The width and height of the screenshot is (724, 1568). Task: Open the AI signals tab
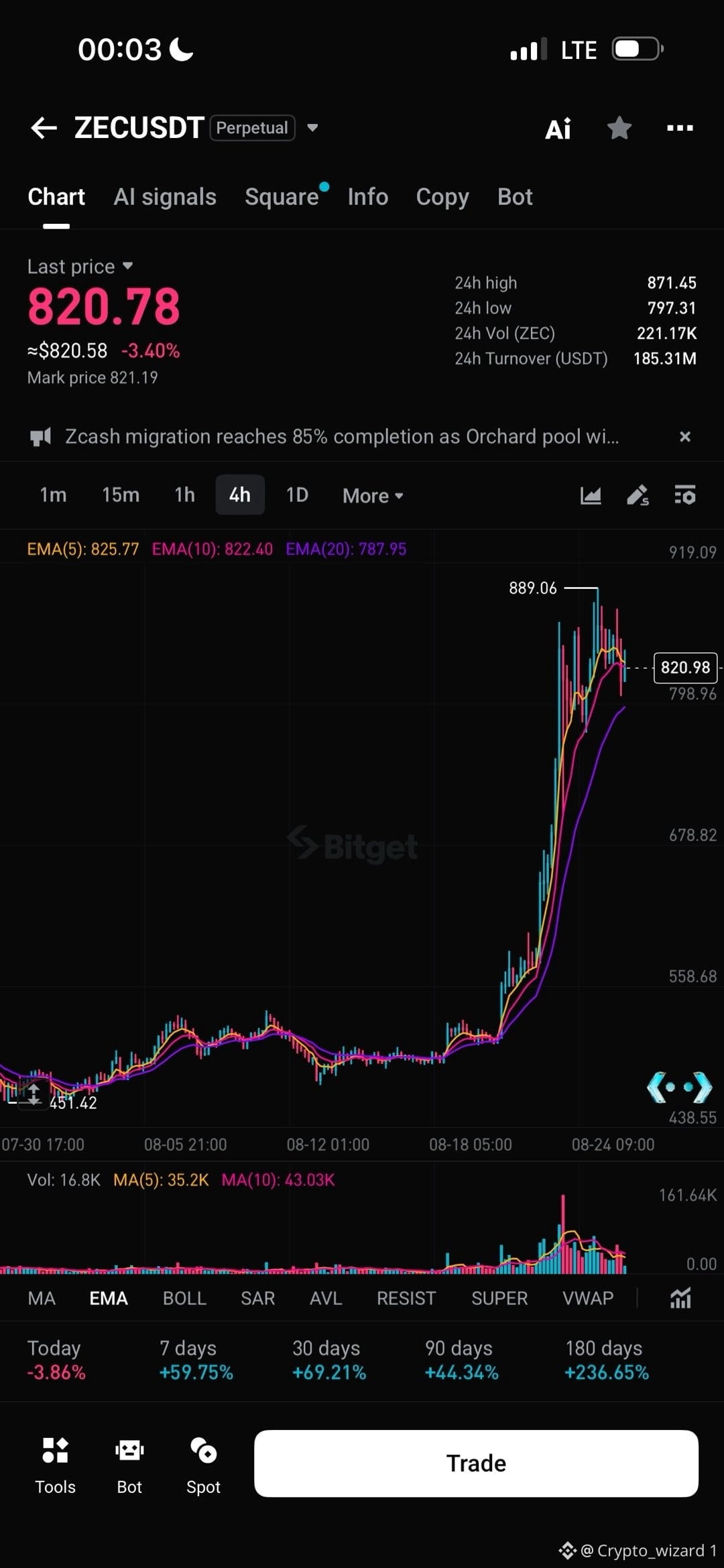165,197
